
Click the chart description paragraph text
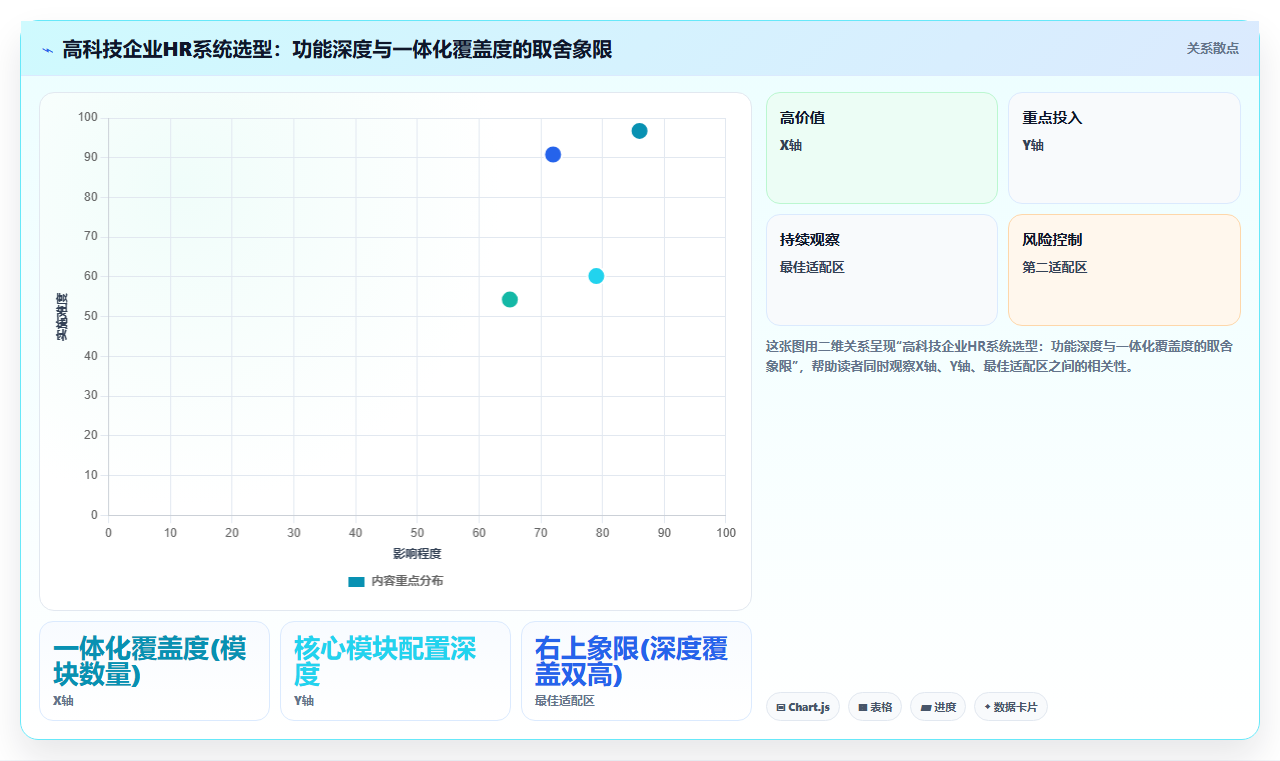tap(1002, 356)
